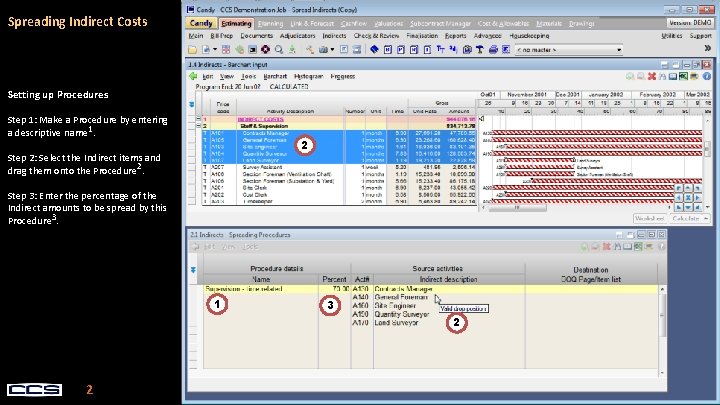
Task: Open the Check & Review menu
Action: click(x=376, y=36)
